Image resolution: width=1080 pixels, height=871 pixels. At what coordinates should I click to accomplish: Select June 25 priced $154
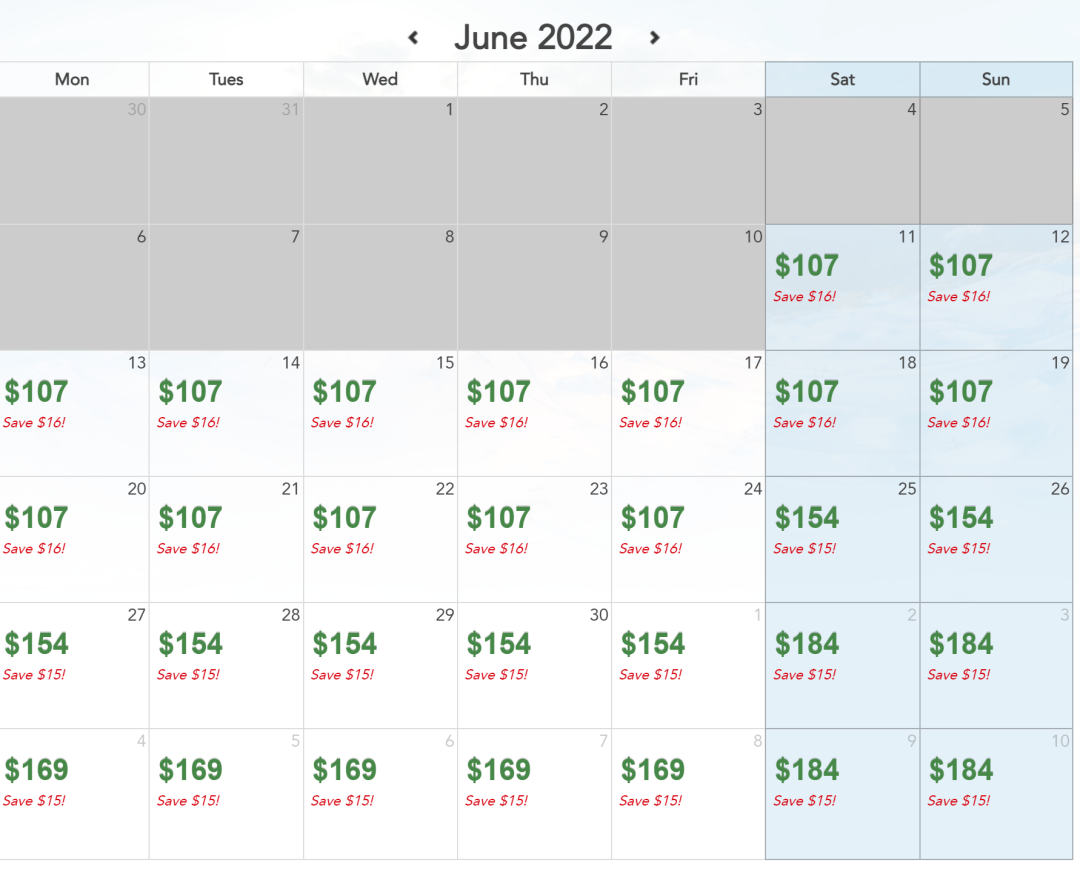coord(842,539)
